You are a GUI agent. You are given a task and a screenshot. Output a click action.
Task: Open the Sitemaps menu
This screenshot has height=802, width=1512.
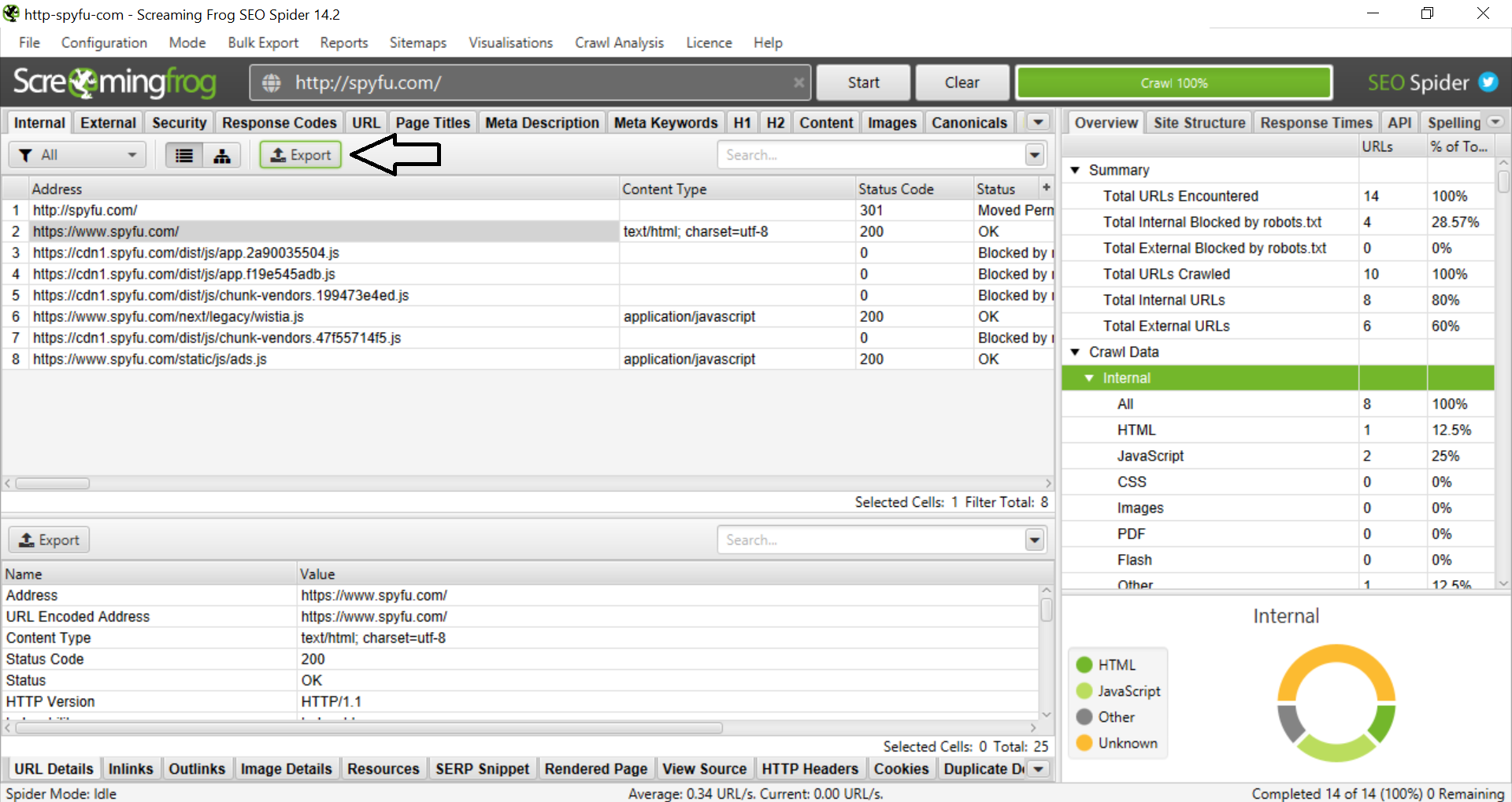(417, 43)
